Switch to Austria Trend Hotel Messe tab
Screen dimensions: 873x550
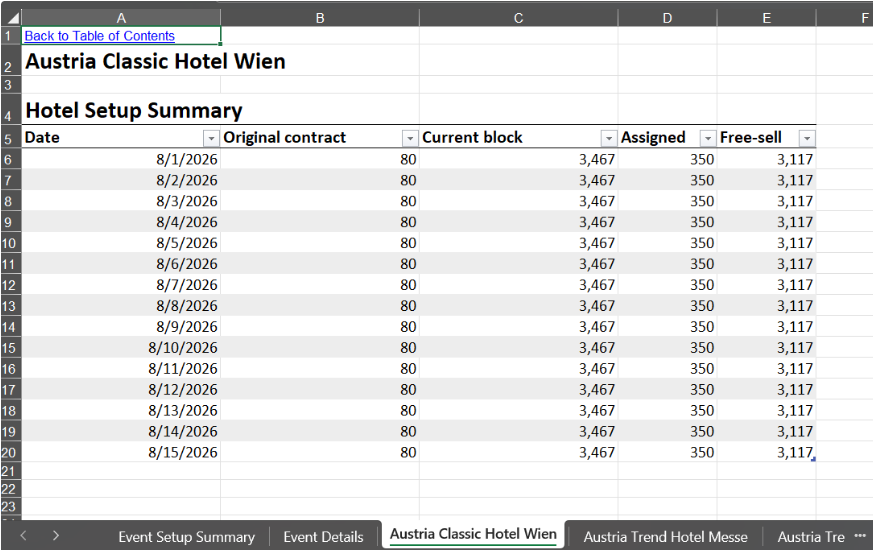pyautogui.click(x=665, y=537)
